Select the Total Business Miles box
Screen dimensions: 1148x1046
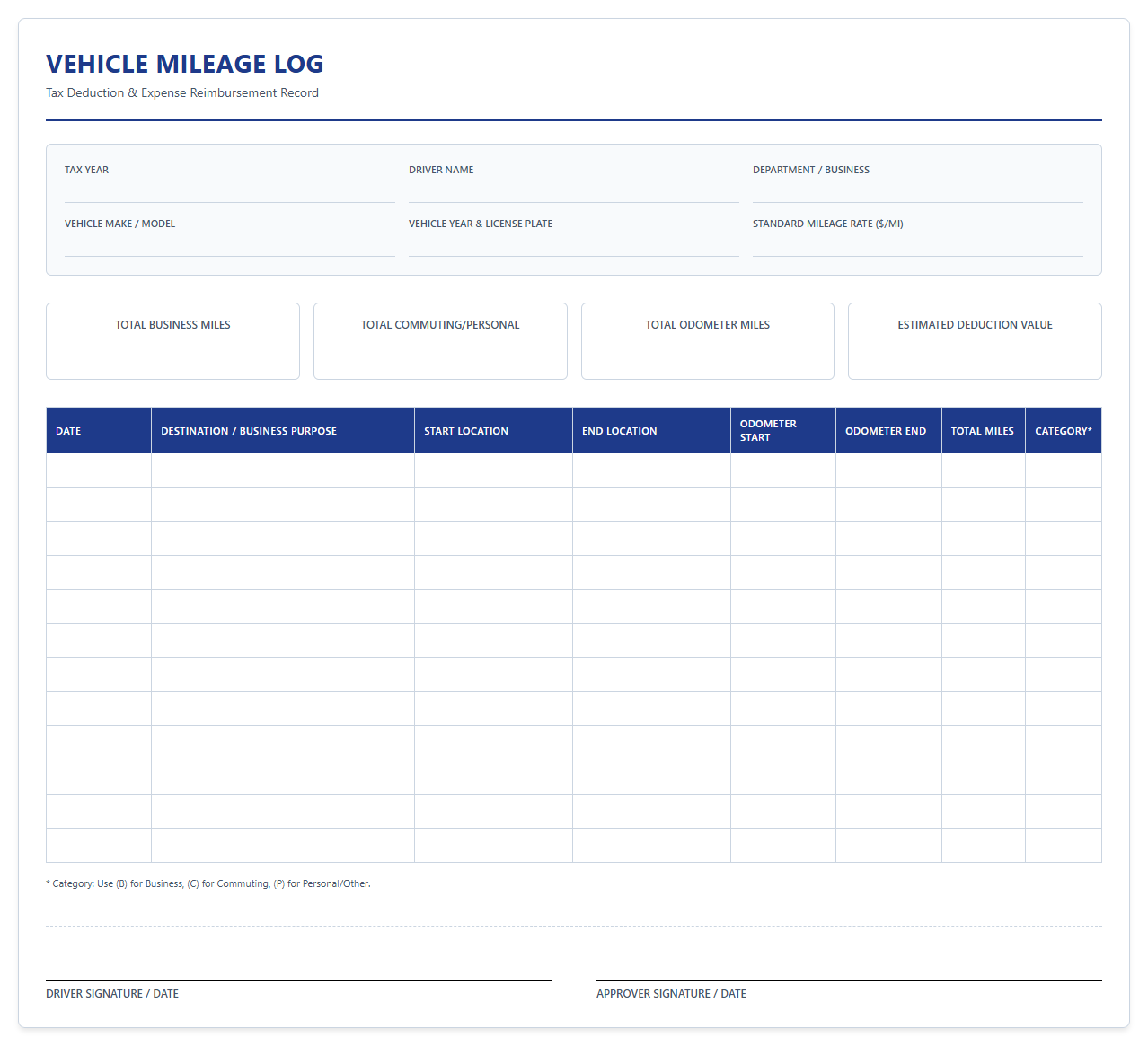(x=172, y=341)
